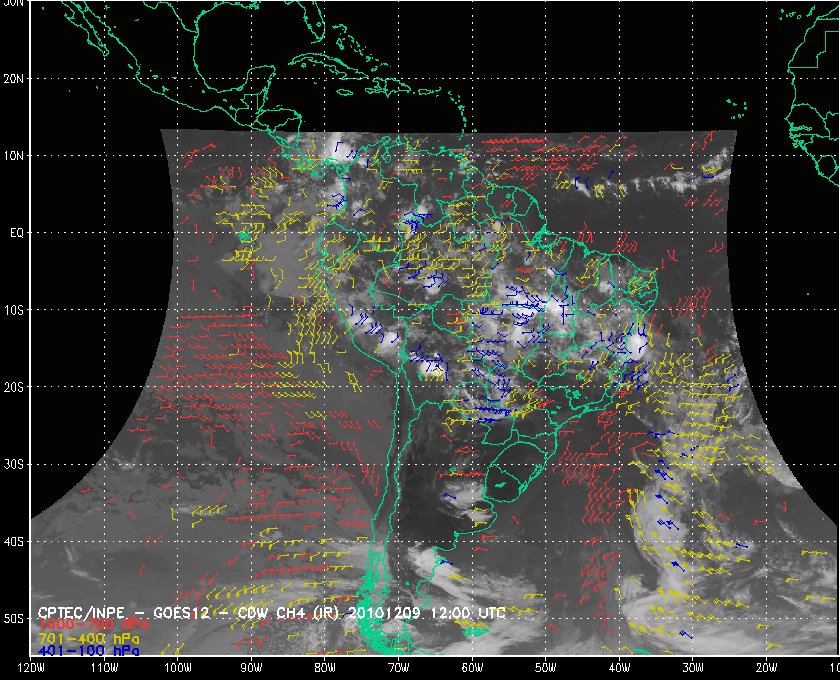The width and height of the screenshot is (840, 680).
Task: Click the blue 401-100 hPa legend entry
Action: (x=88, y=651)
